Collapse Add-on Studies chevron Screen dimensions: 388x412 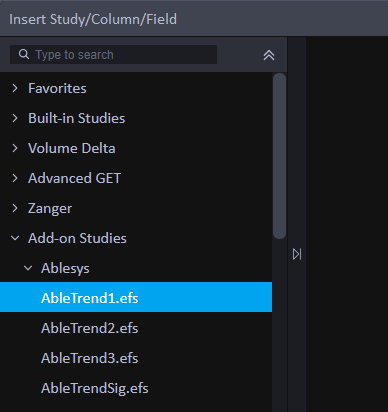coord(15,238)
